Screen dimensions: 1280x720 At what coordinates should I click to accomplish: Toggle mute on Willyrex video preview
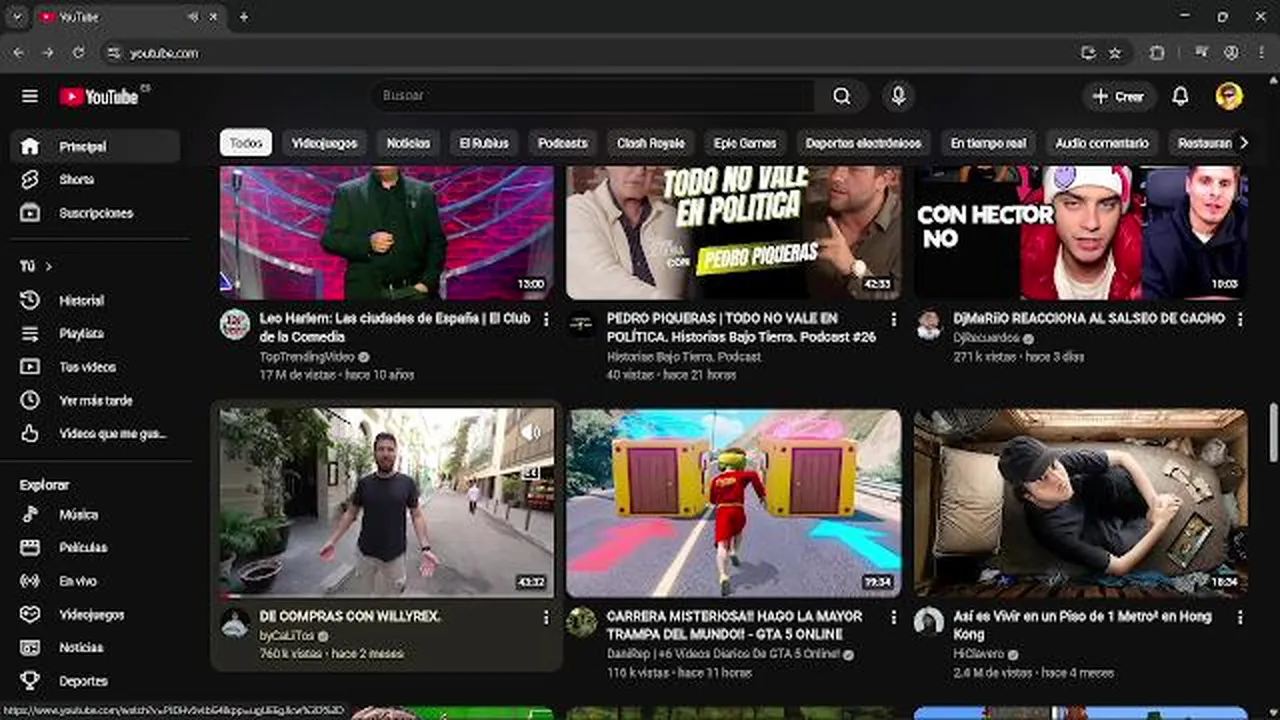pos(531,432)
